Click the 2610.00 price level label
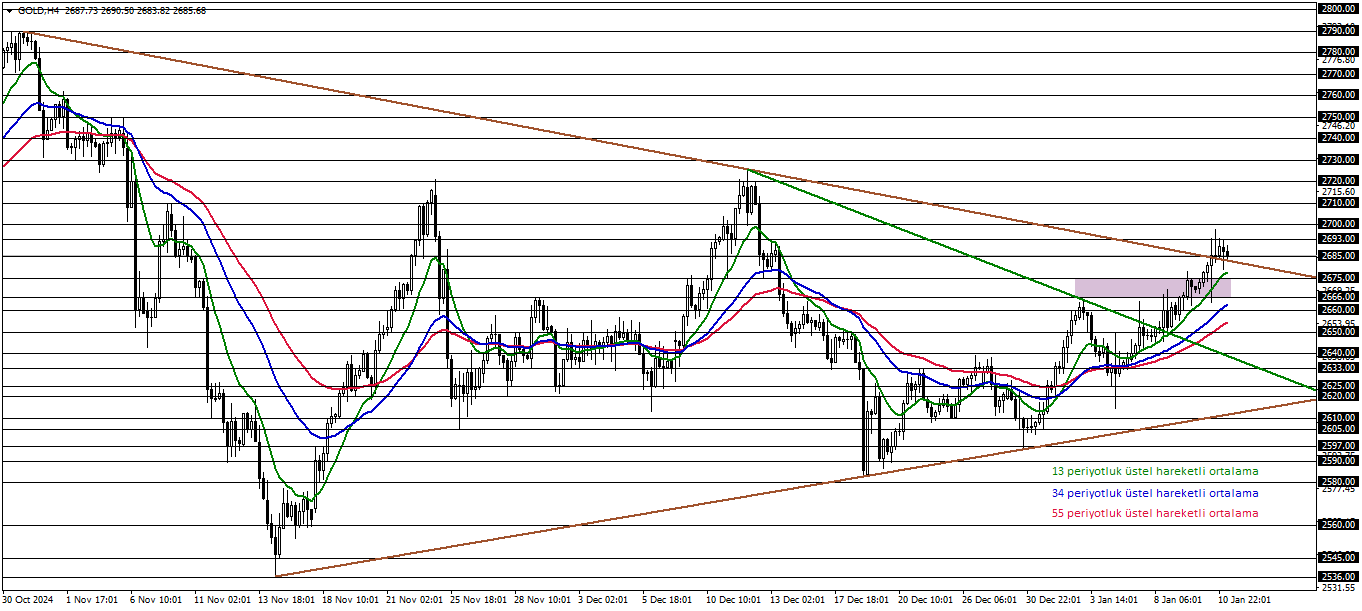 pos(1337,418)
